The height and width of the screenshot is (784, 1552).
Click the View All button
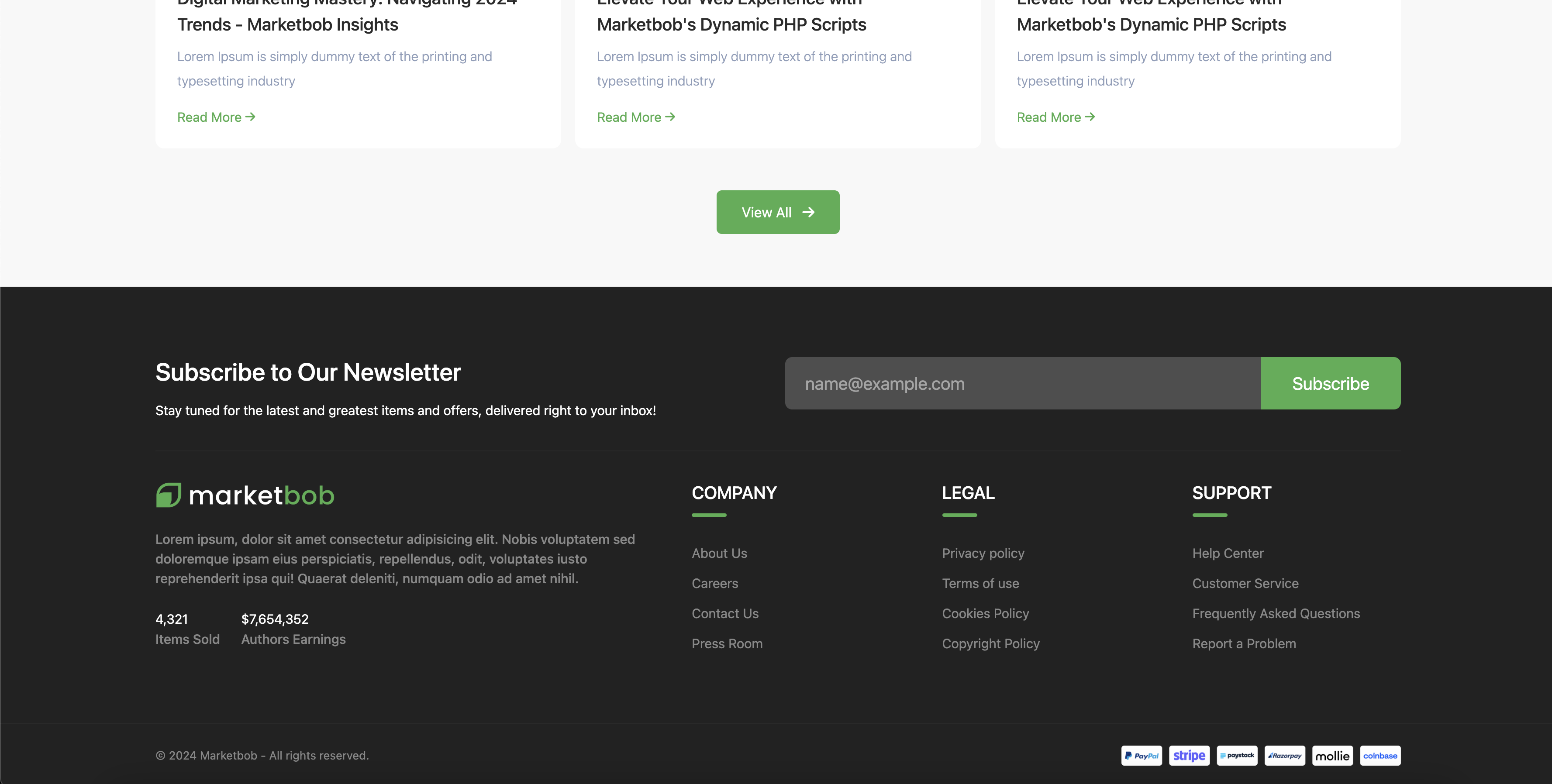point(777,212)
